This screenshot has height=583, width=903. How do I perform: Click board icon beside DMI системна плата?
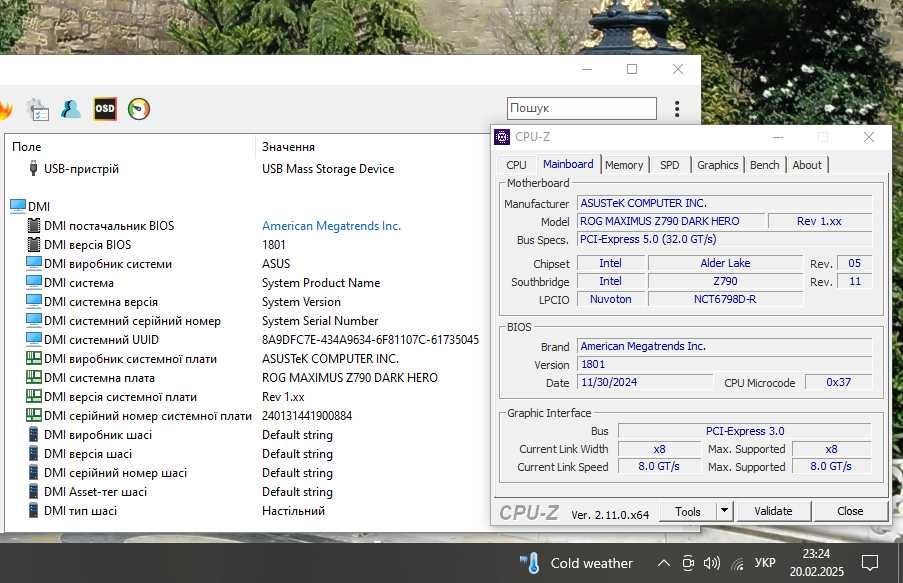[x=34, y=377]
